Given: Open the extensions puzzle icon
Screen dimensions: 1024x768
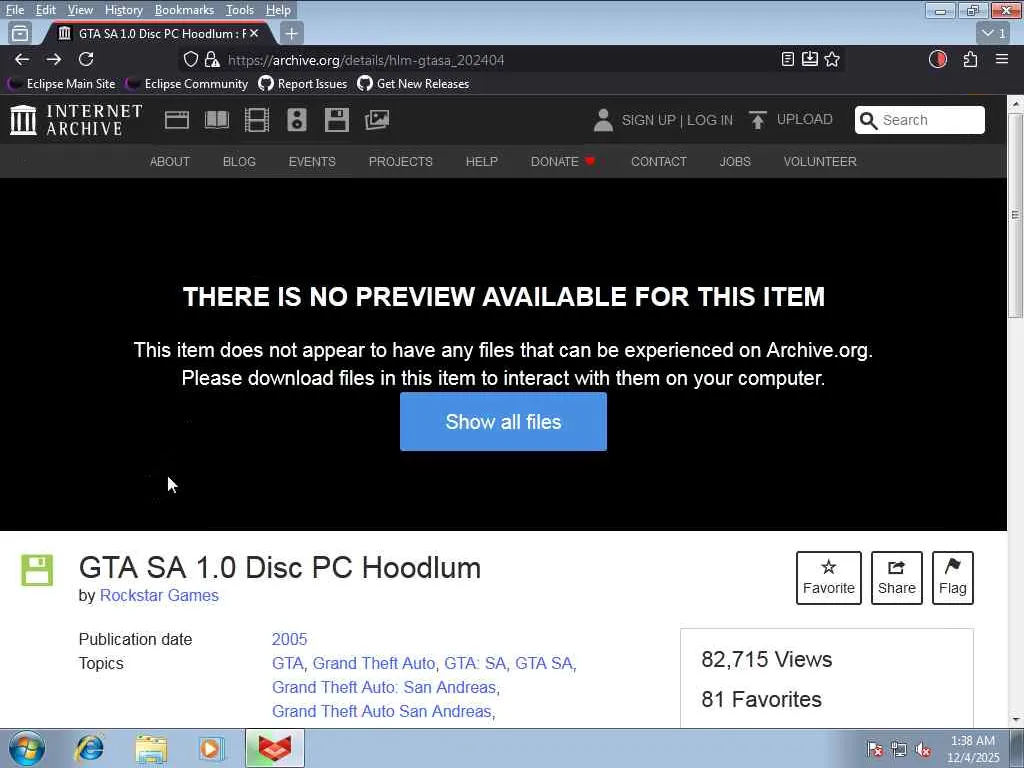Looking at the screenshot, I should [970, 59].
